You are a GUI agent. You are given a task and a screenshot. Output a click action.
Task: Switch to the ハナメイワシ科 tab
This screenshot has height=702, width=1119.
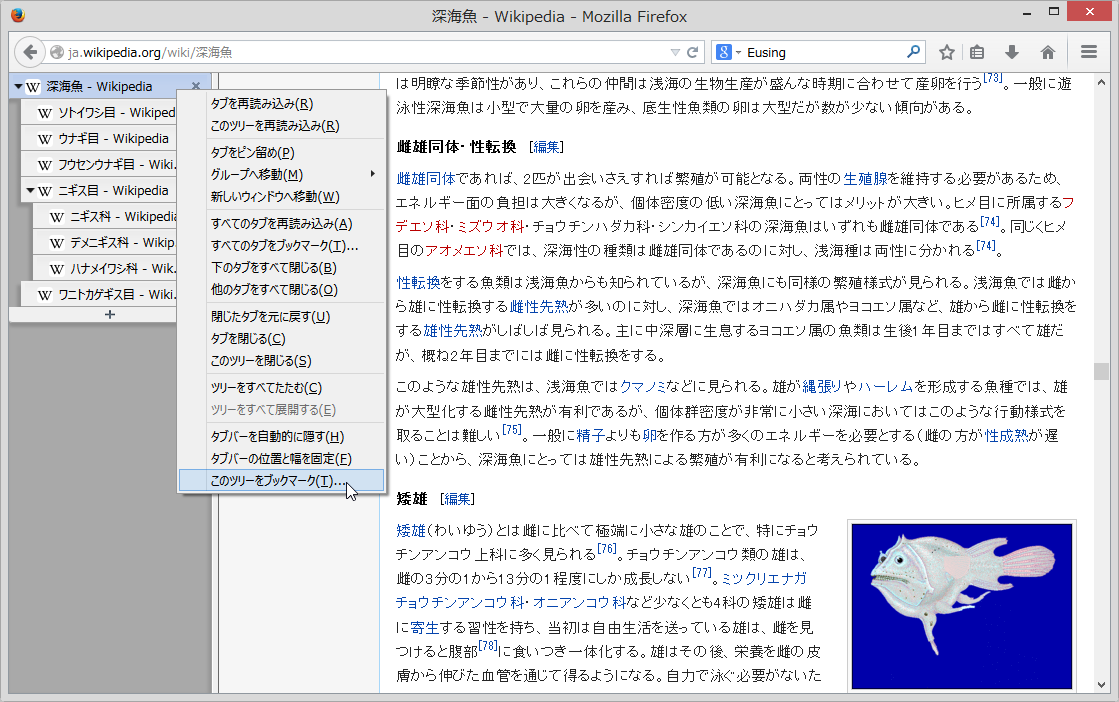[105, 268]
